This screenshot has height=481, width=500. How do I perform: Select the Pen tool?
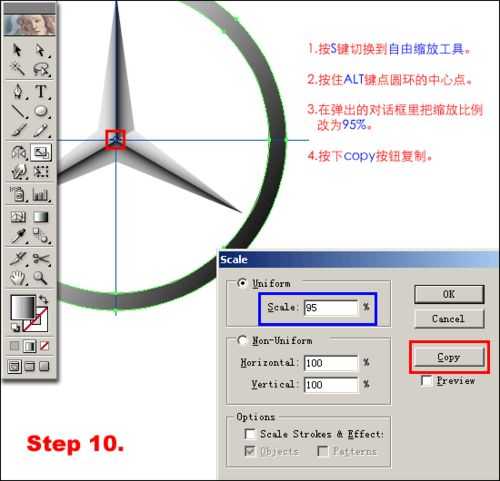[18, 91]
